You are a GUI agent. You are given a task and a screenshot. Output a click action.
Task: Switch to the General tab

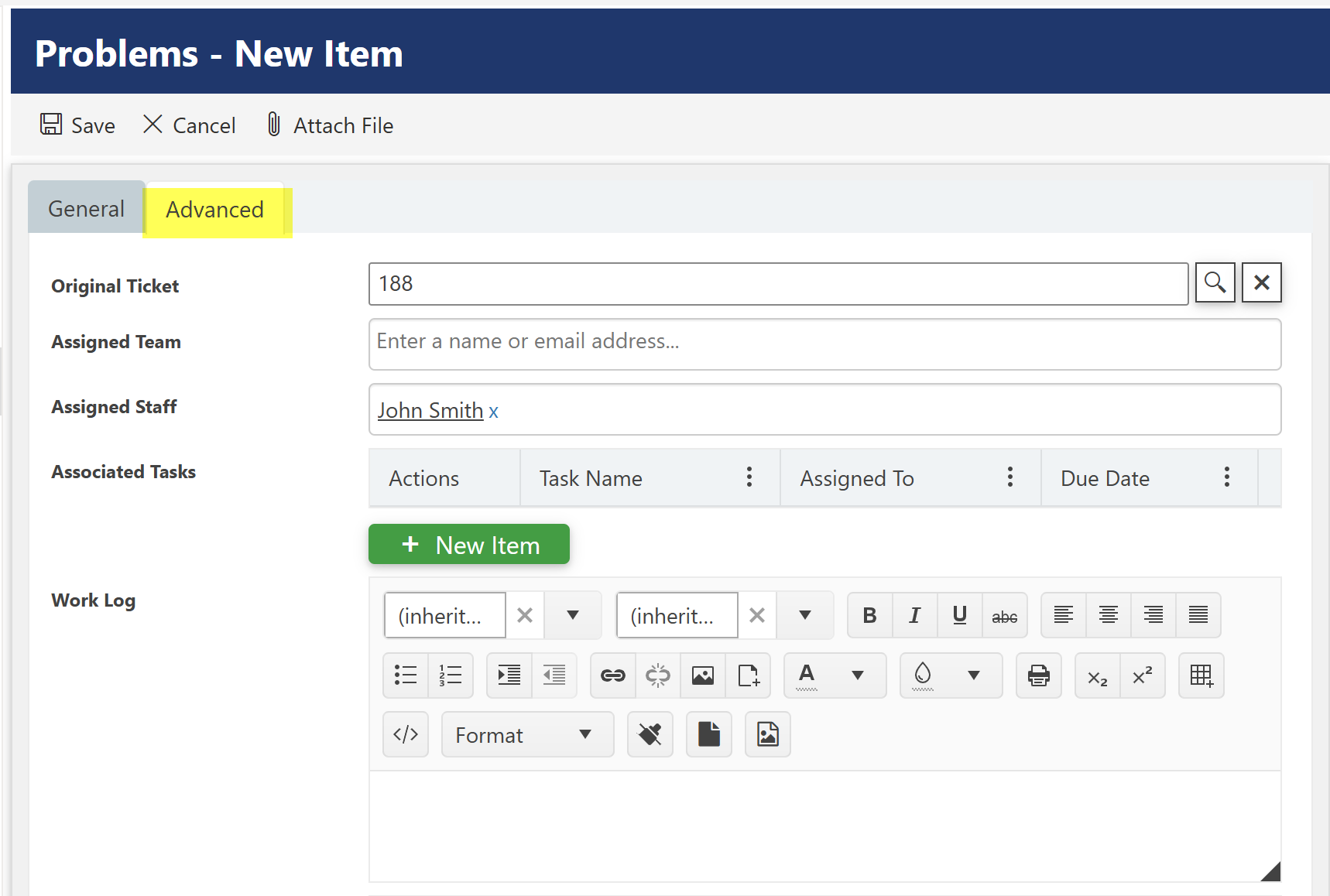[86, 207]
